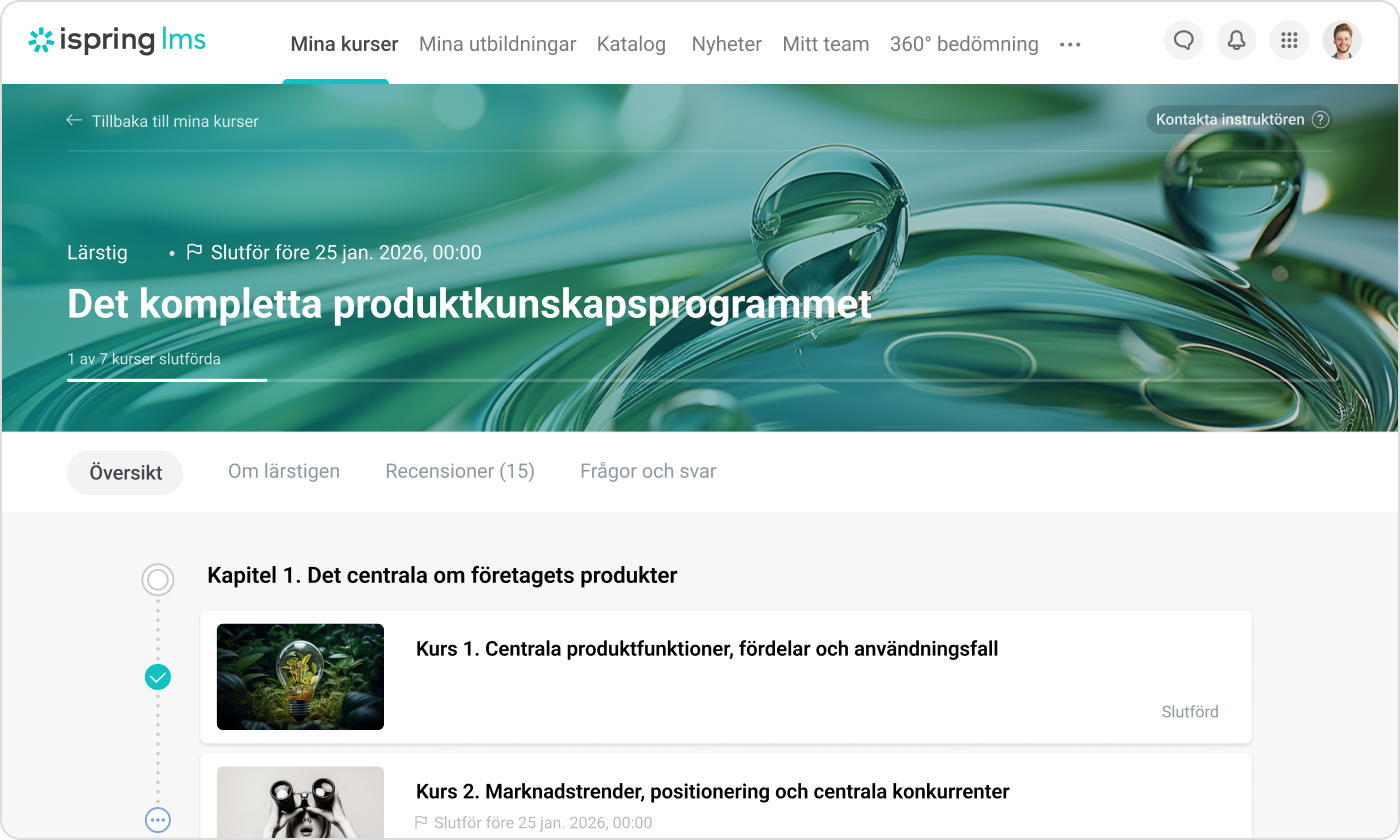Open the chat messages icon
This screenshot has height=840, width=1400.
(x=1184, y=41)
